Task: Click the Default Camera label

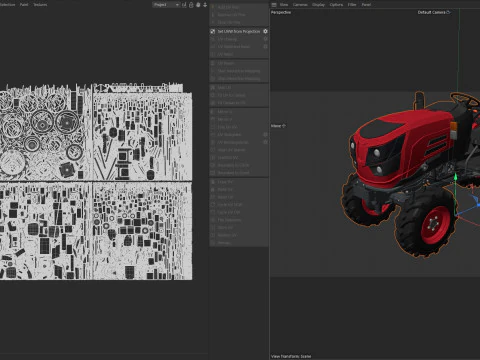Action: (x=432, y=12)
